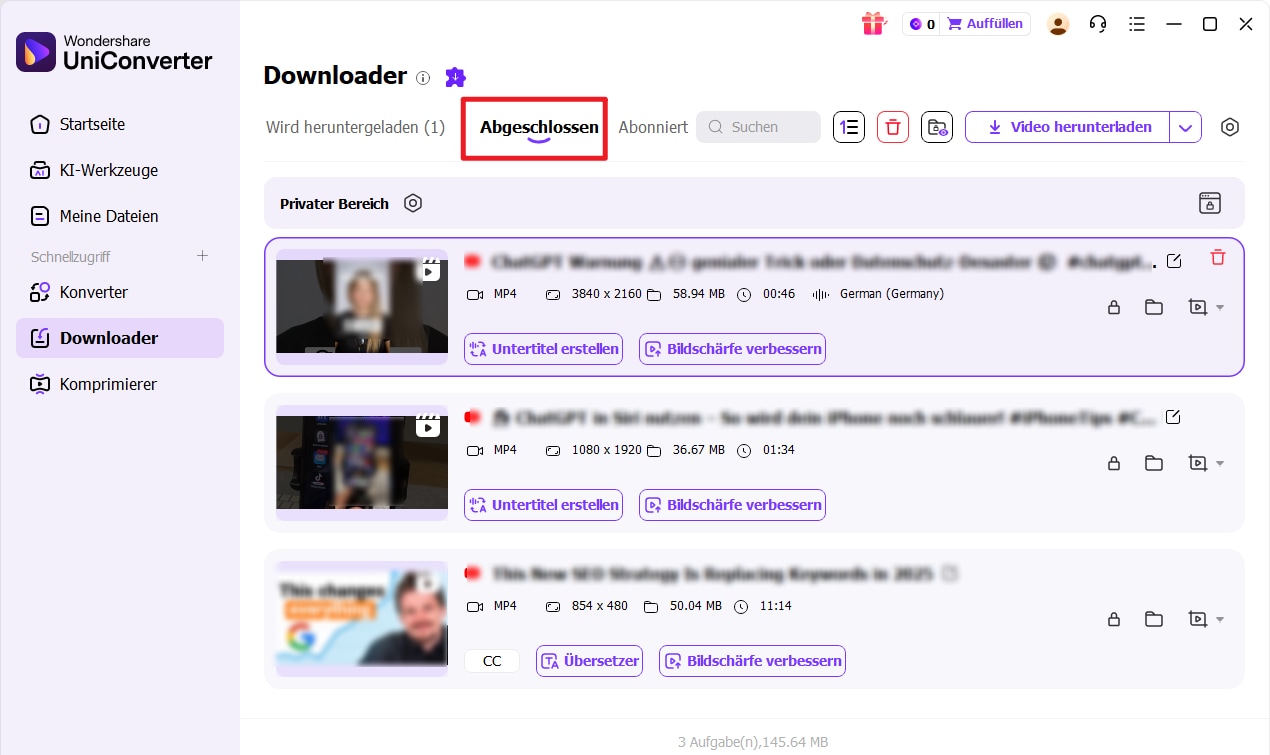
Task: Click Übersetzer on the SEO video
Action: pyautogui.click(x=589, y=661)
